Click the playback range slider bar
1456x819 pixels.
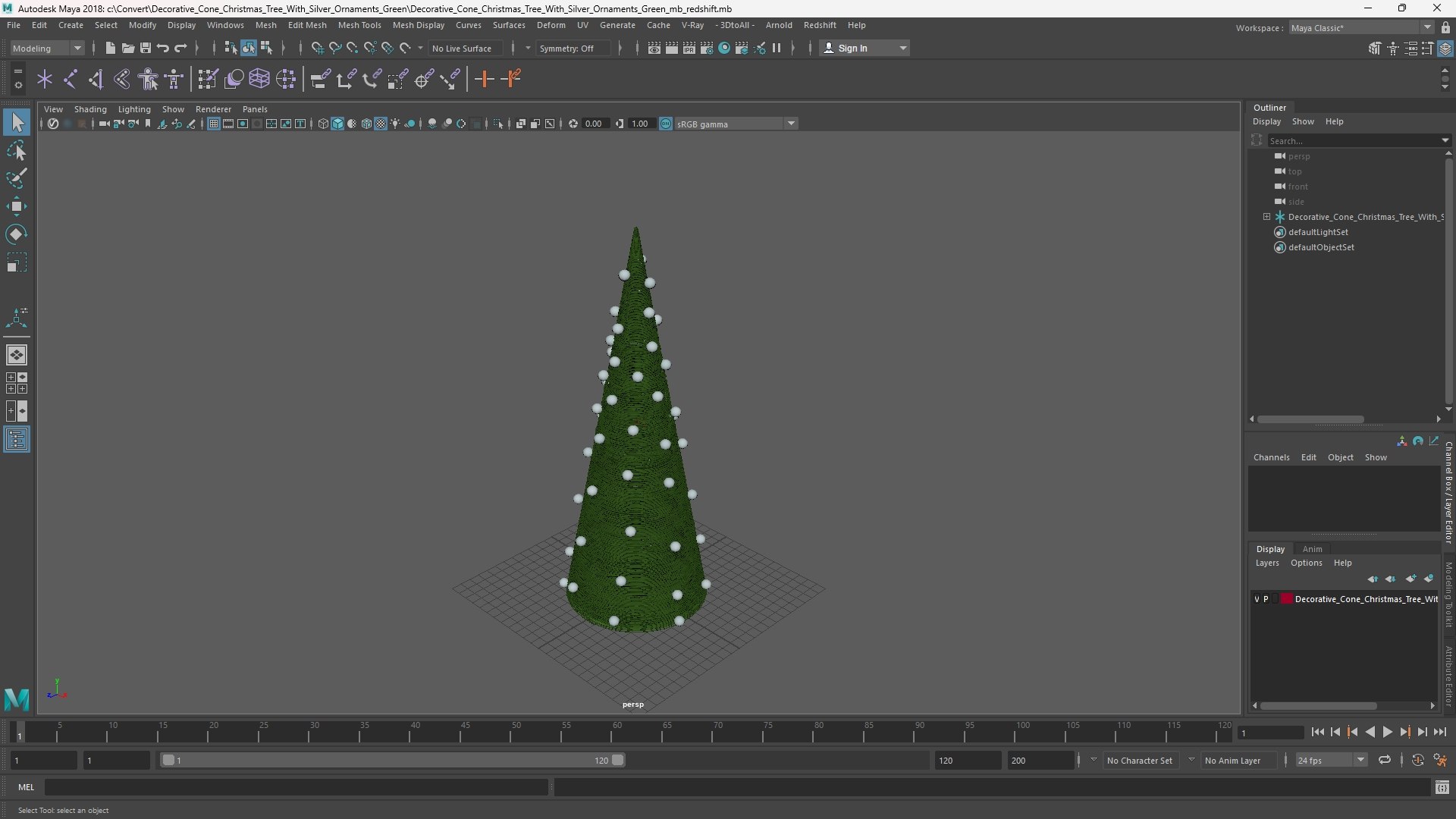coord(393,760)
